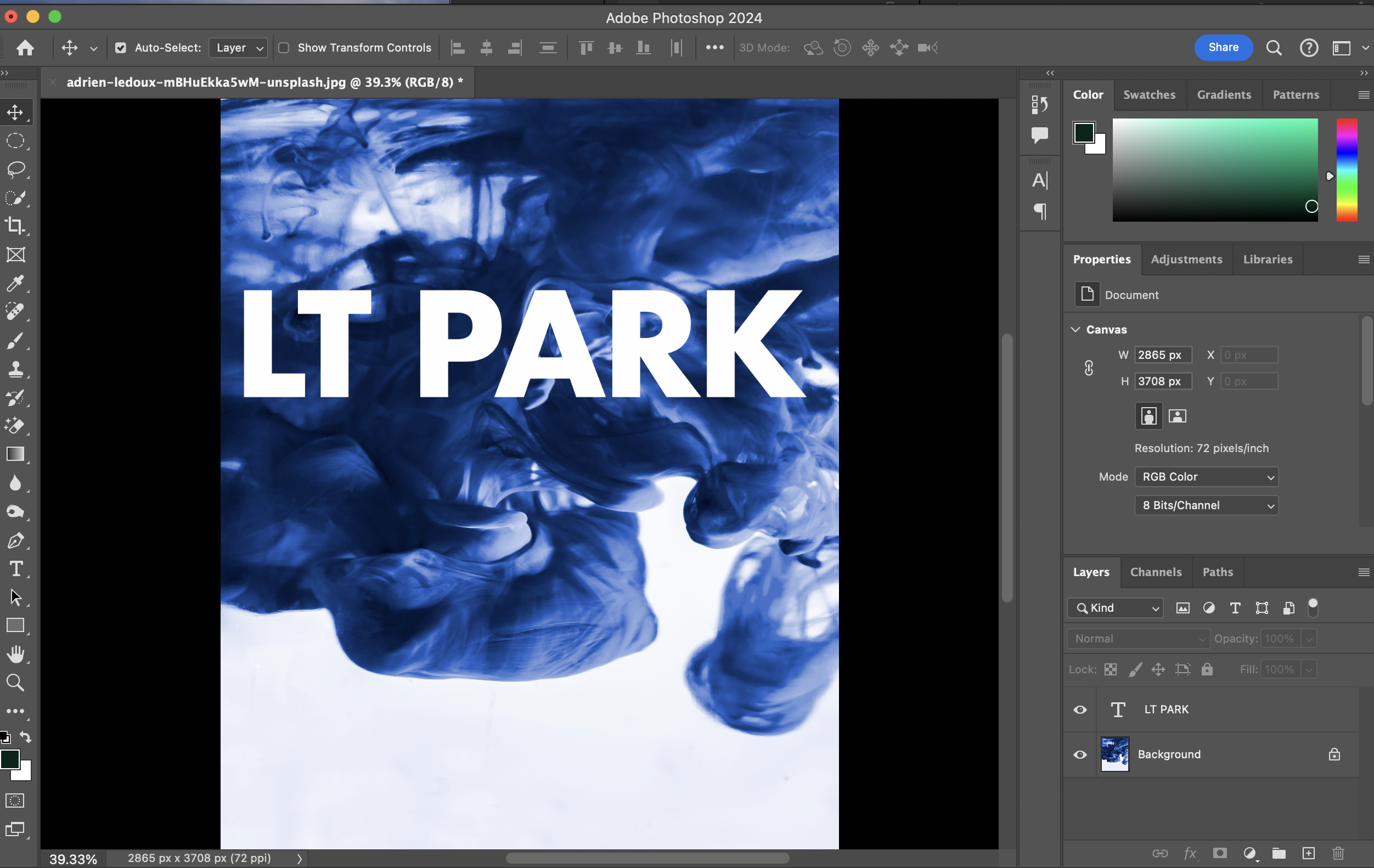Click the Share button
This screenshot has height=868, width=1374.
[x=1223, y=47]
